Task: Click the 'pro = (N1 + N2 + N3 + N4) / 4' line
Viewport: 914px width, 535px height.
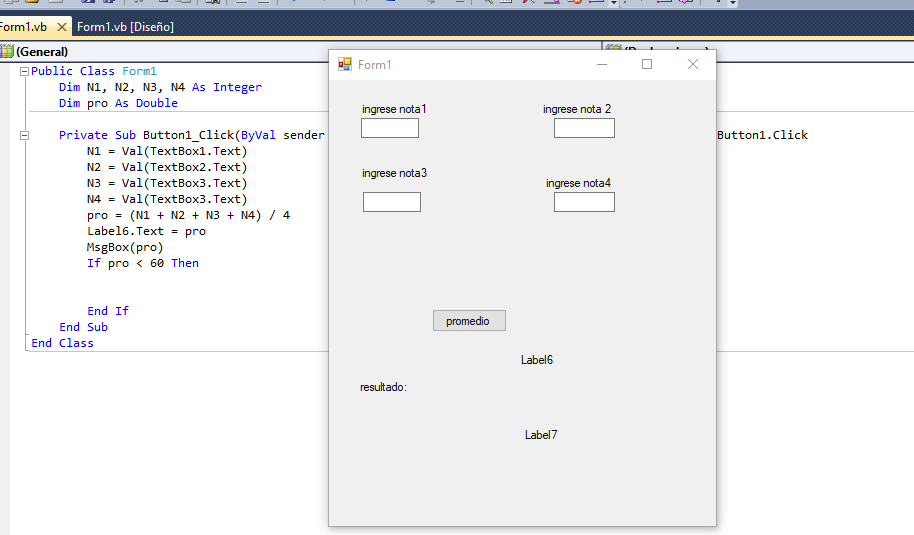Action: (x=188, y=215)
